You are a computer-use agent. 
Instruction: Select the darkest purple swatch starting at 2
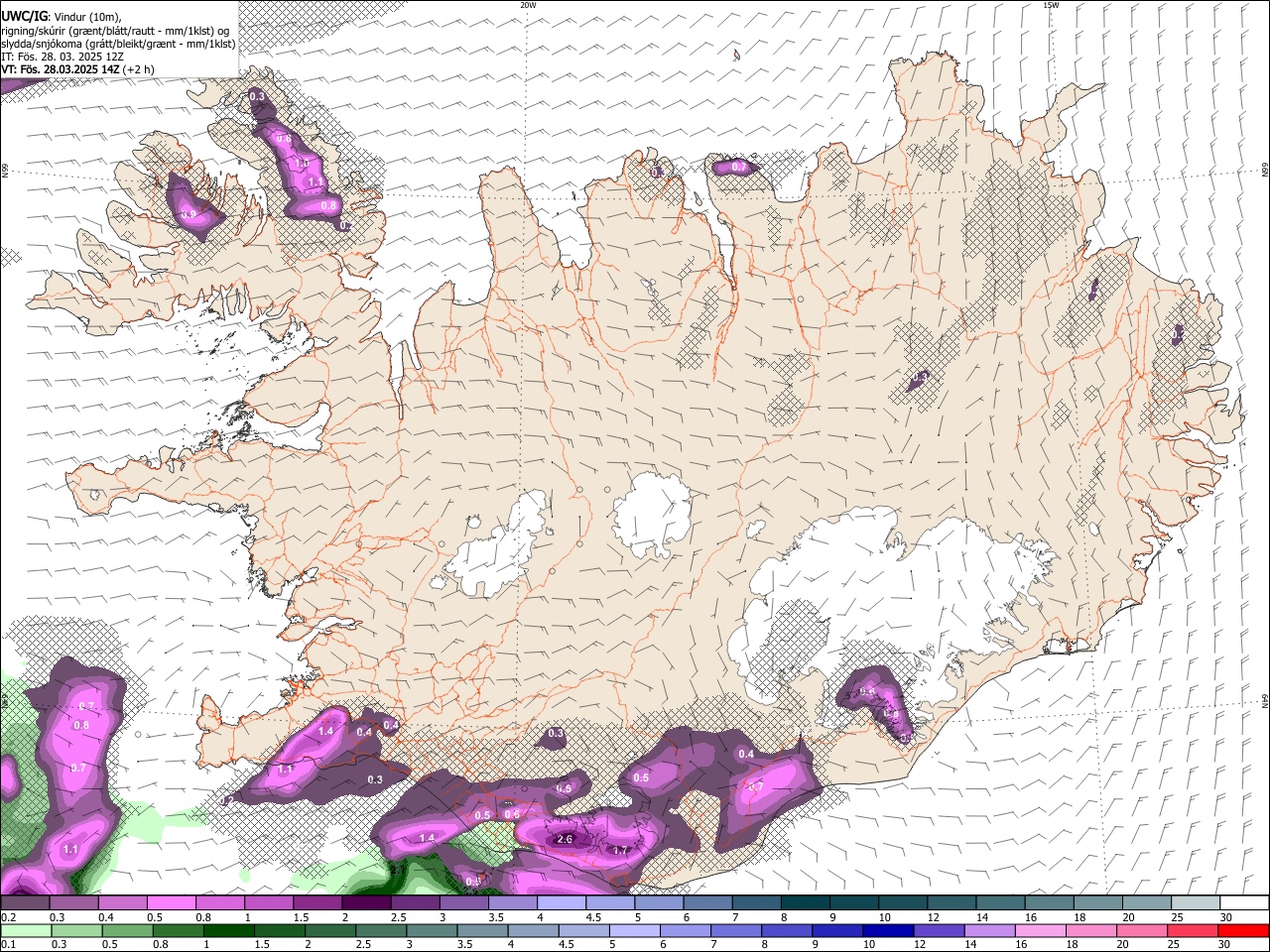[x=365, y=902]
